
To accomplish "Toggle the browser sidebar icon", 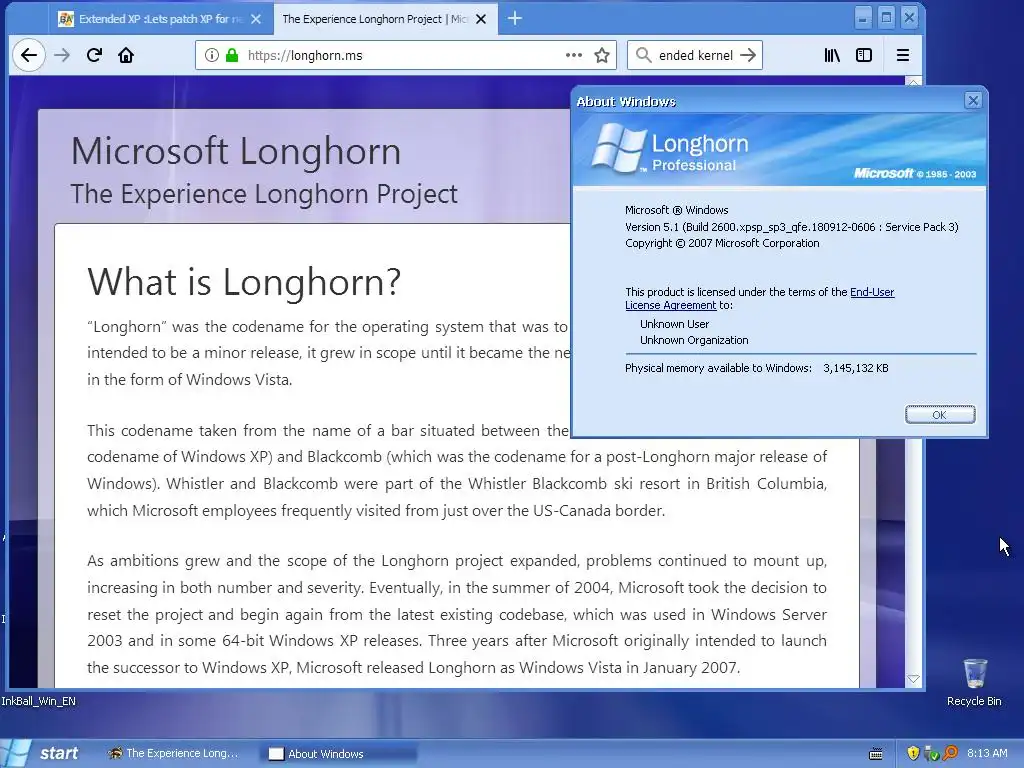I will coord(864,56).
